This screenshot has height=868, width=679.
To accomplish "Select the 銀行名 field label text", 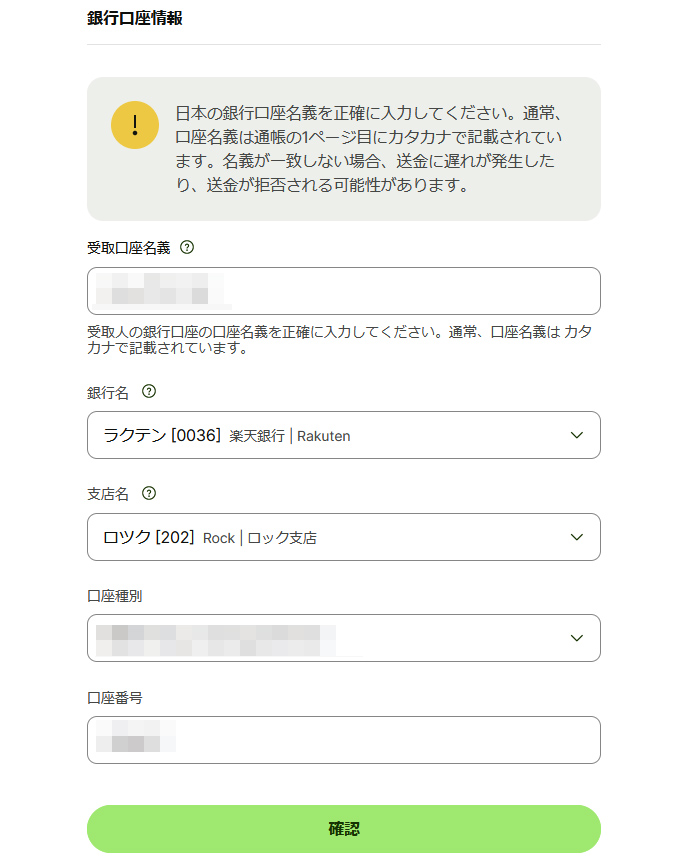I will point(109,392).
